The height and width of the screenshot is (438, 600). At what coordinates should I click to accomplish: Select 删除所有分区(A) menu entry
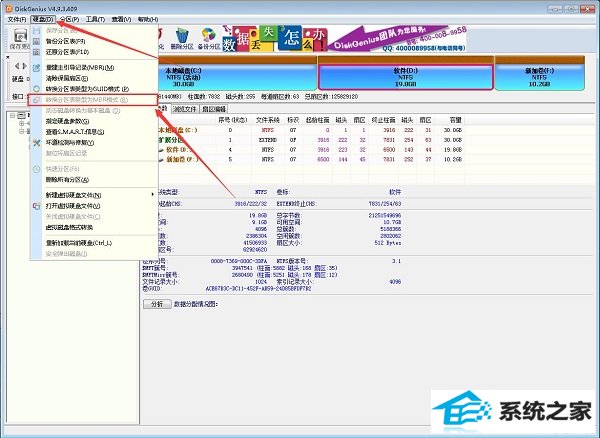(94, 179)
